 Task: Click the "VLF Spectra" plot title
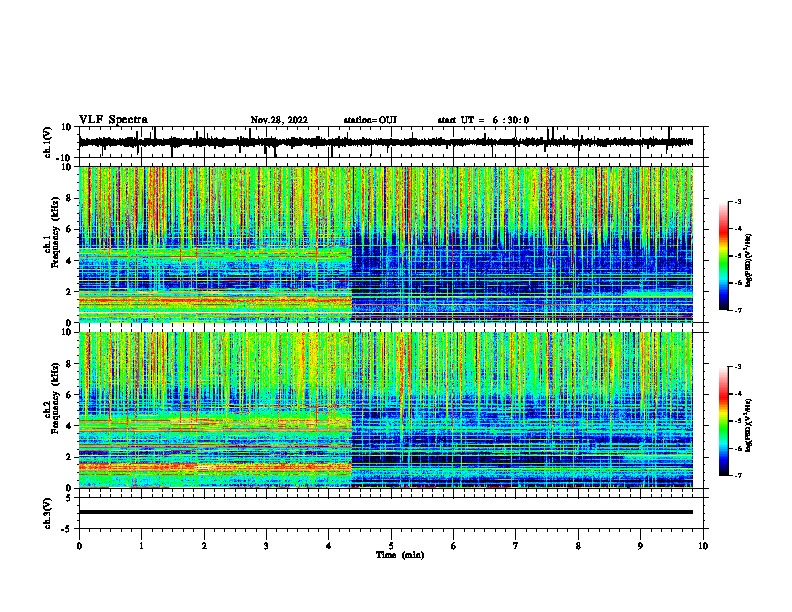pos(113,120)
